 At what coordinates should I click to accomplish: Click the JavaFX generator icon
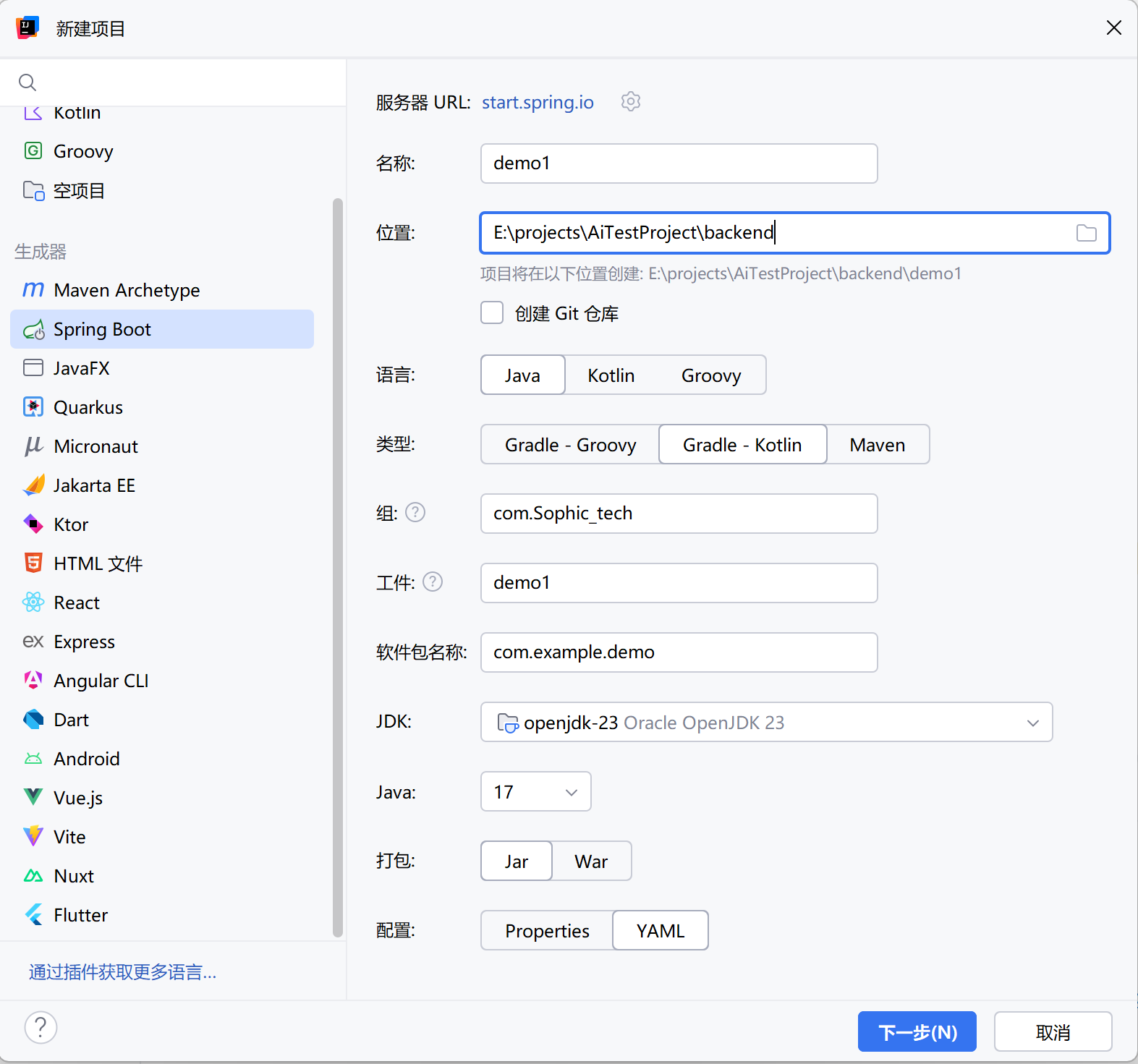coord(33,367)
